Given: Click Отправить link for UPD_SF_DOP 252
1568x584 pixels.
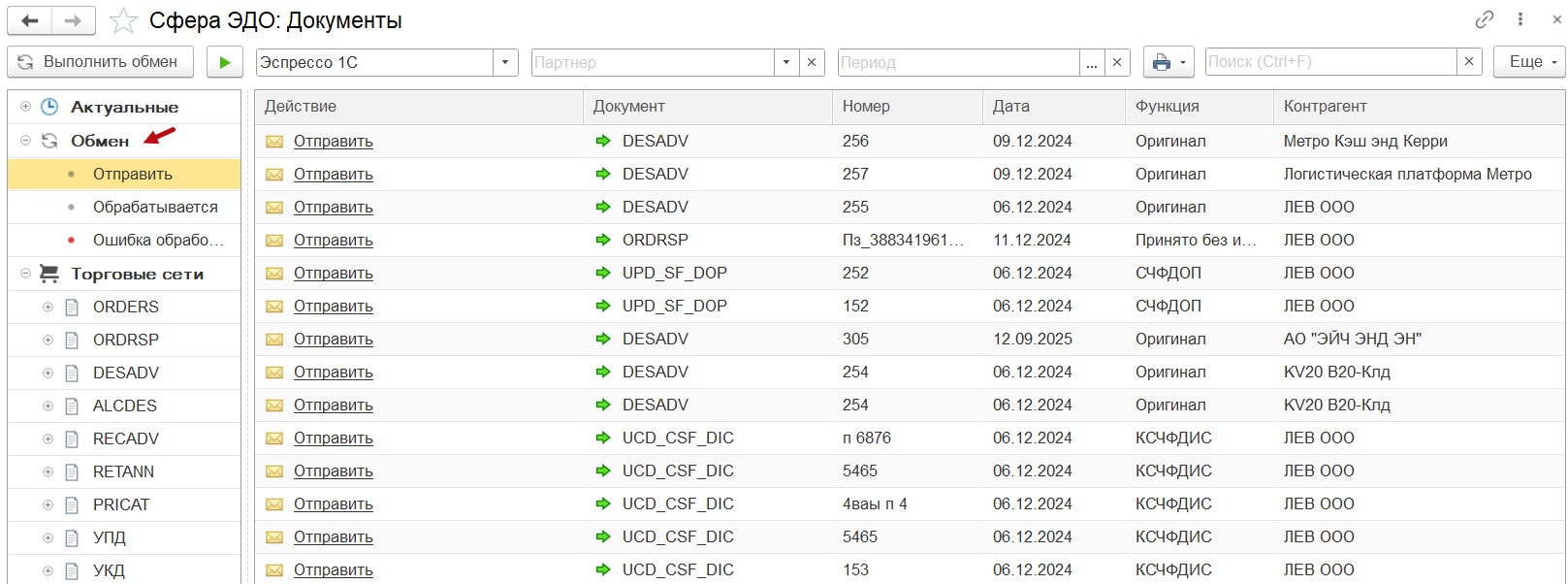Looking at the screenshot, I should [x=333, y=273].
